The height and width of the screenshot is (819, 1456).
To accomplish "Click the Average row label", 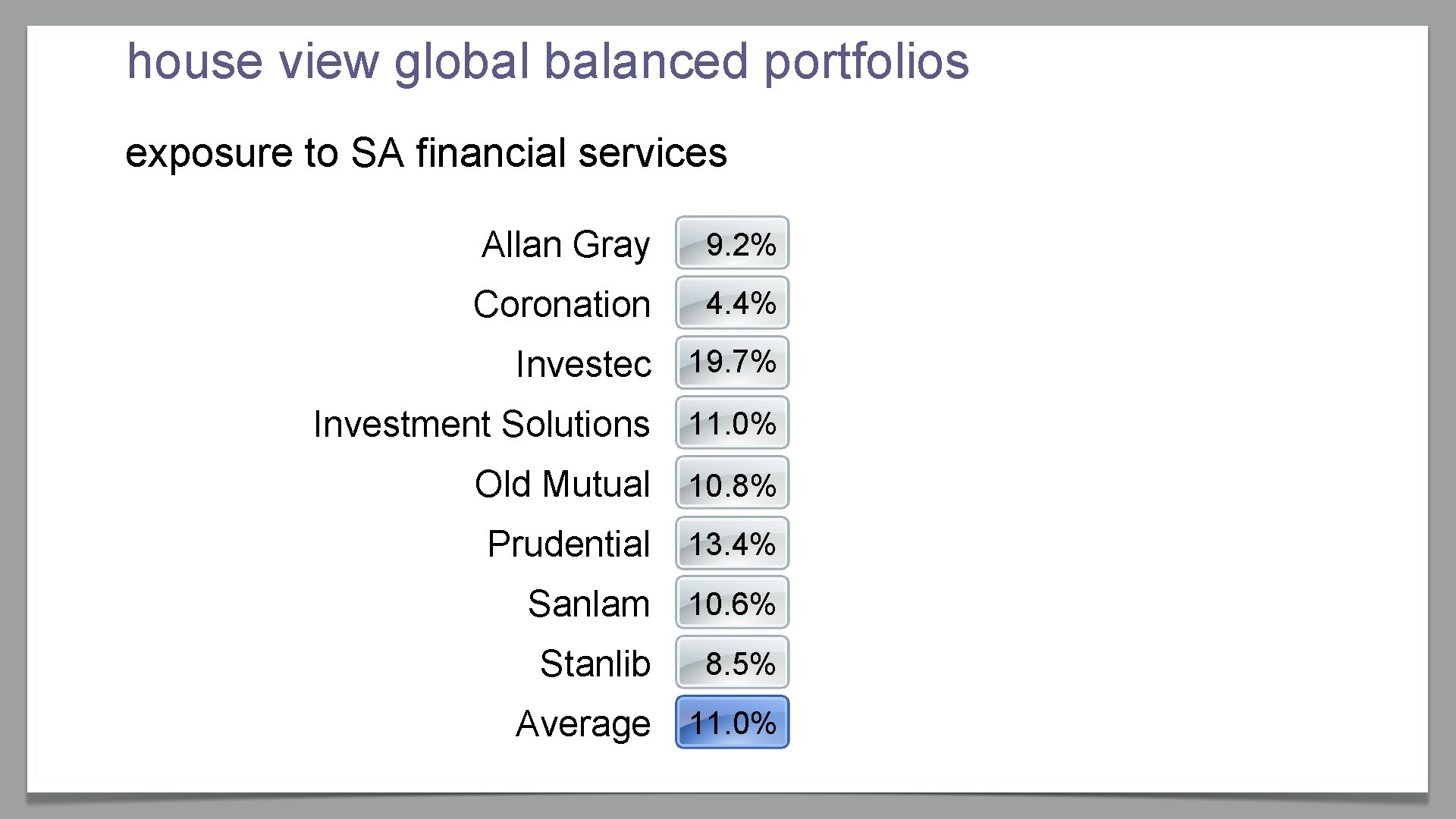I will 583,724.
